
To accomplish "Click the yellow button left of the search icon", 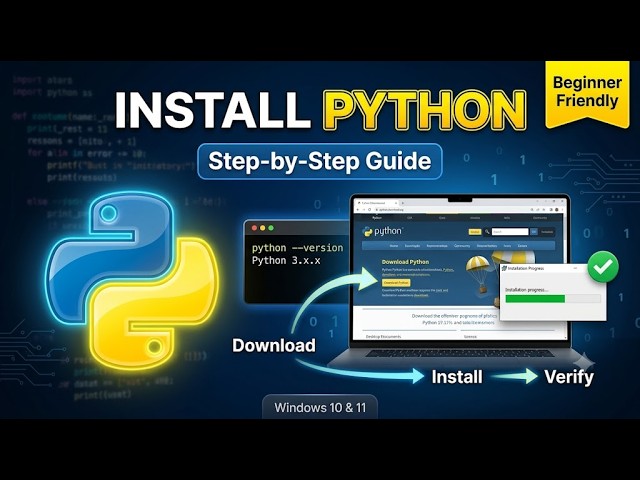I will pos(475,232).
